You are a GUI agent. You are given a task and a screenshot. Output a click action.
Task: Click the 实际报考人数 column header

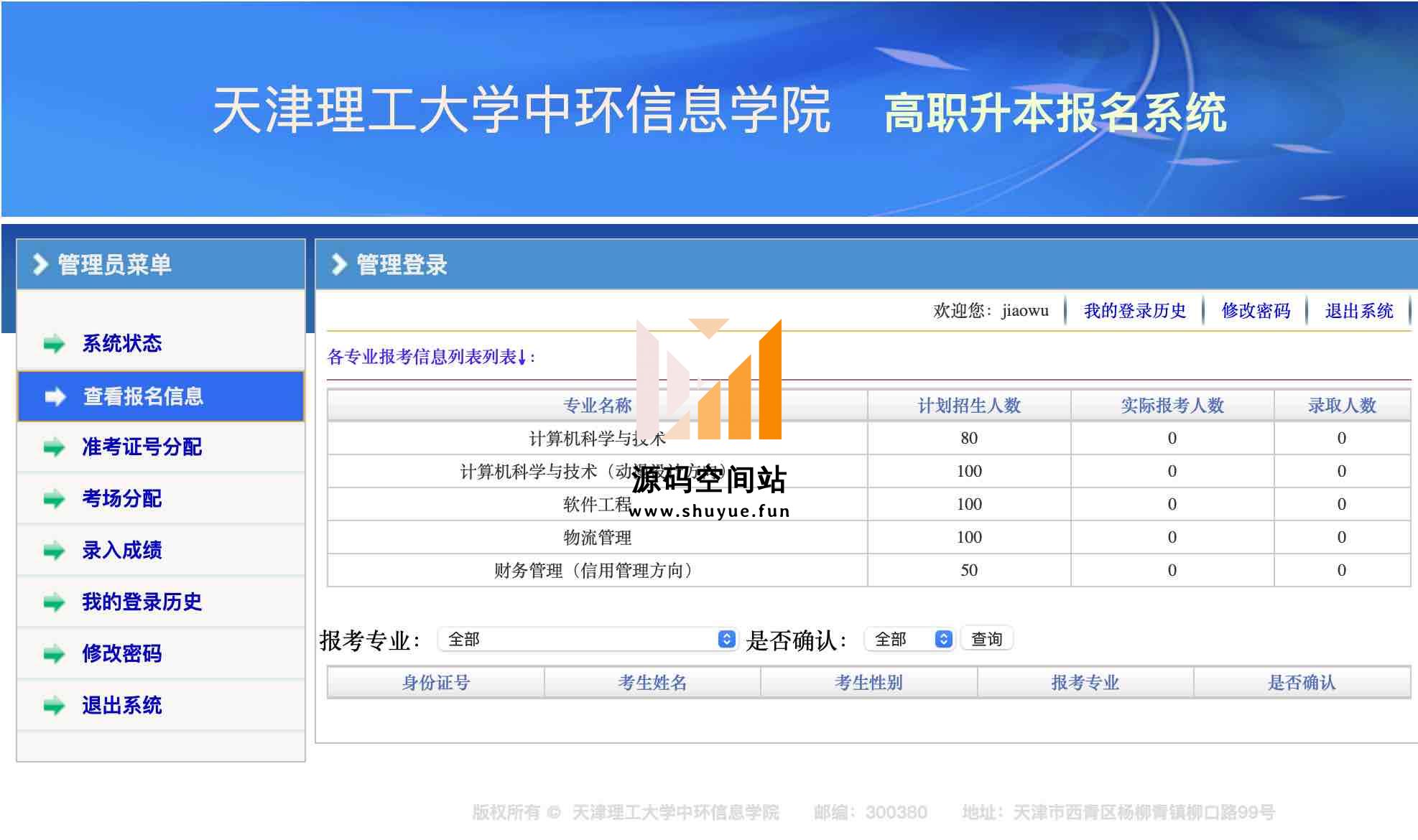coord(1172,406)
